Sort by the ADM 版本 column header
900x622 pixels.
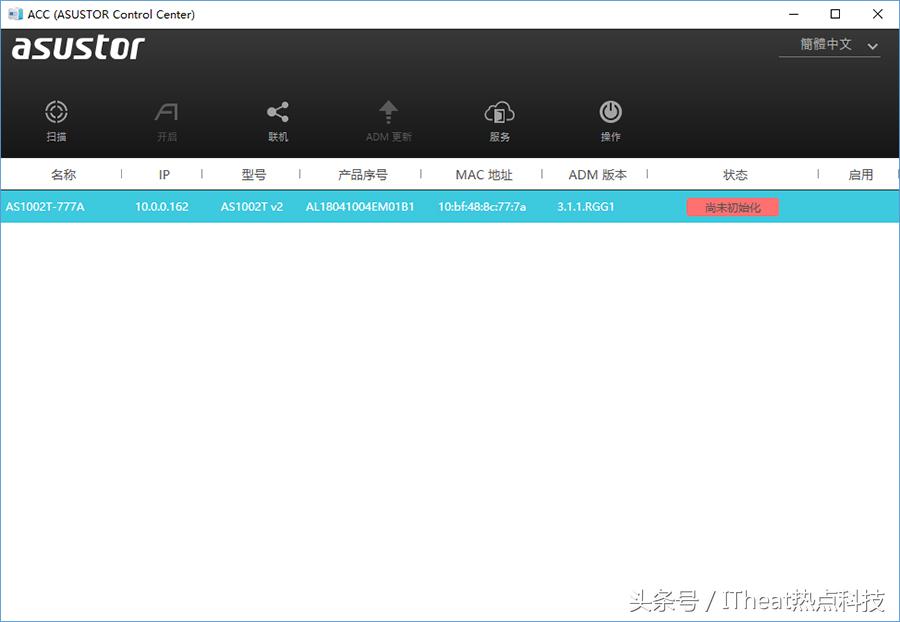pos(598,174)
